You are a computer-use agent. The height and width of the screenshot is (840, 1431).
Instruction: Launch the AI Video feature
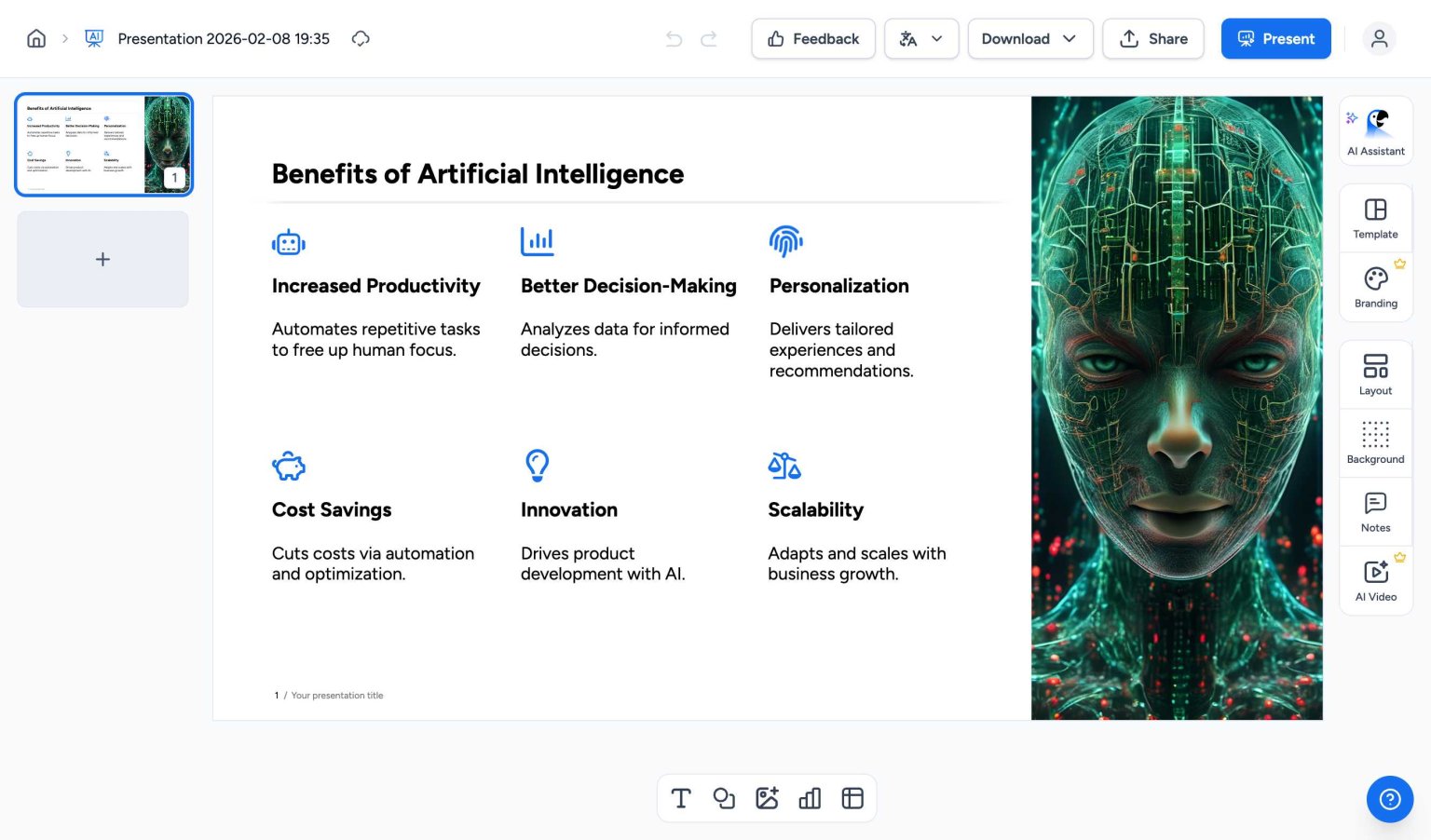click(1376, 580)
